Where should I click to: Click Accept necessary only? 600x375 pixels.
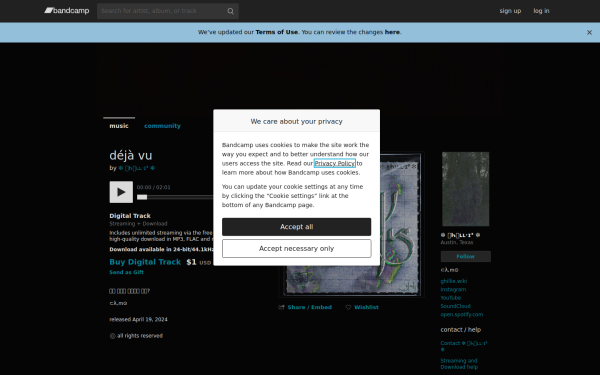[x=296, y=249]
